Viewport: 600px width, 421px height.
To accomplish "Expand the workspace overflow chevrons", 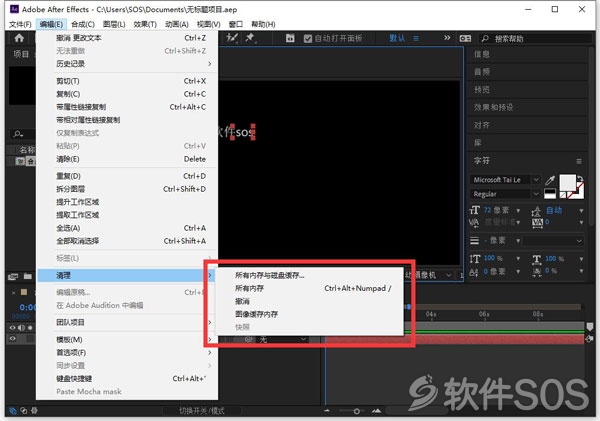I will tap(447, 38).
